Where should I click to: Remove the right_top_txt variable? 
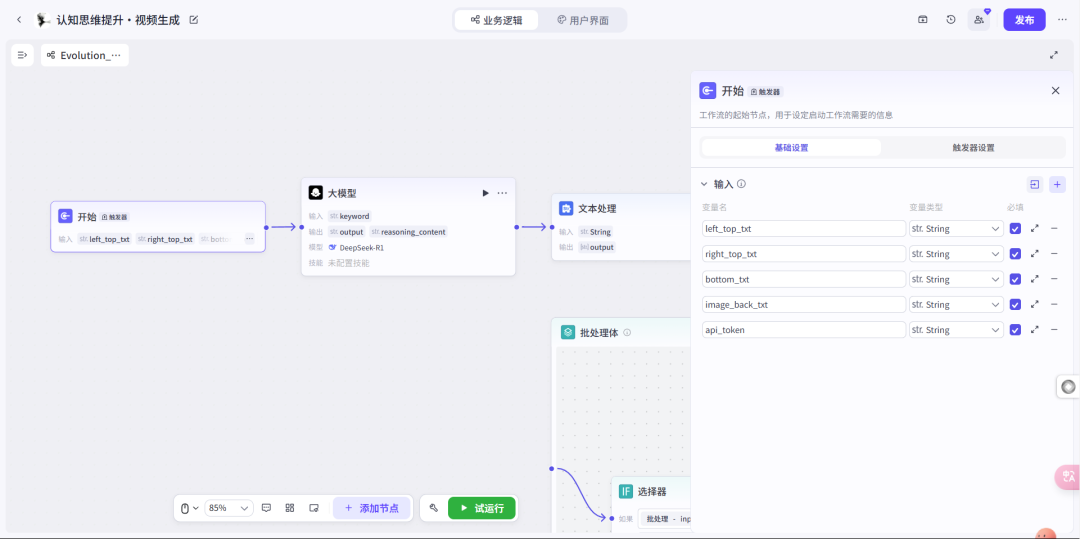pos(1054,254)
